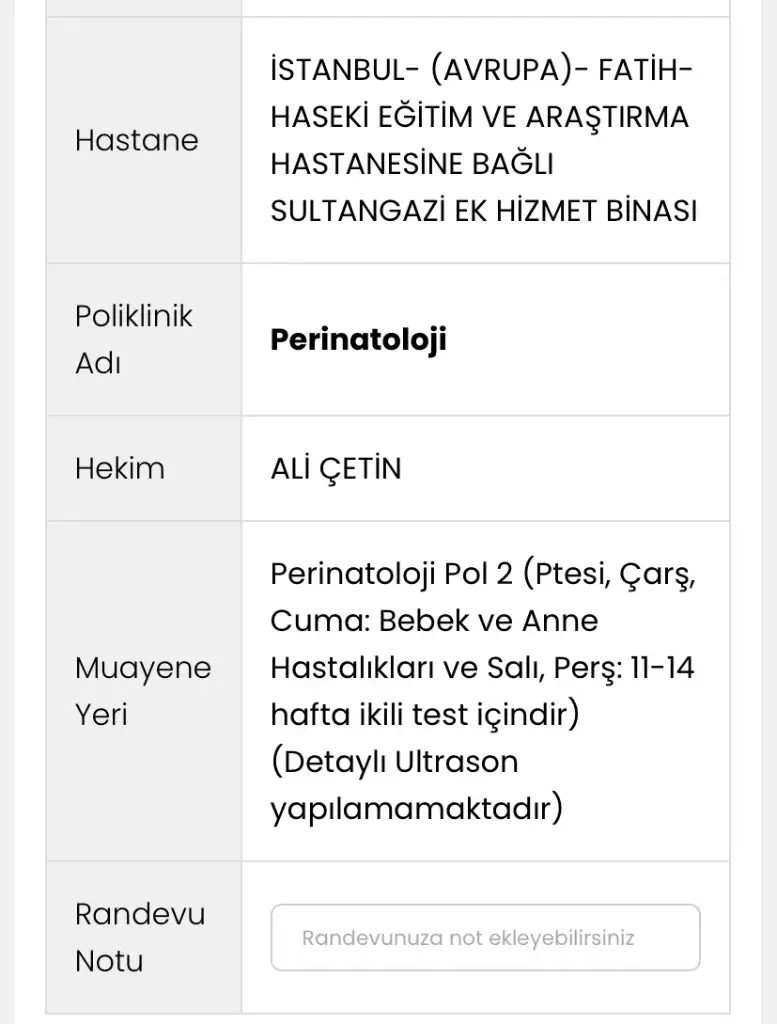This screenshot has width=777, height=1024.
Task: Click the Cuma: Bebek ve Anne line
Action: (434, 620)
